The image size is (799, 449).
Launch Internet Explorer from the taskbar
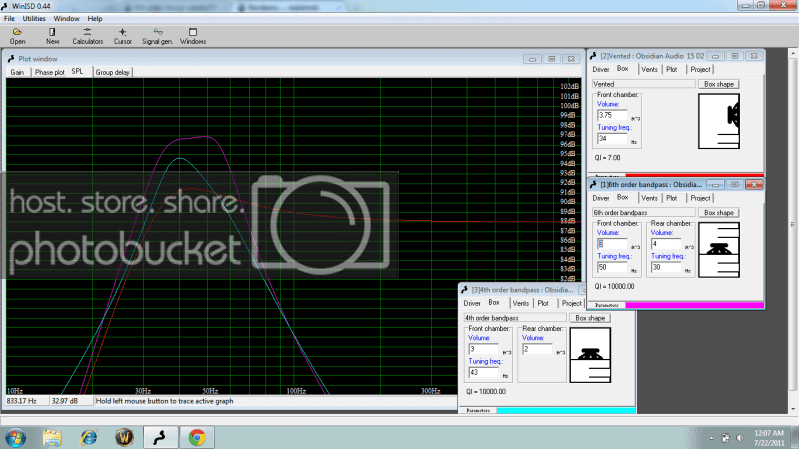pos(88,438)
